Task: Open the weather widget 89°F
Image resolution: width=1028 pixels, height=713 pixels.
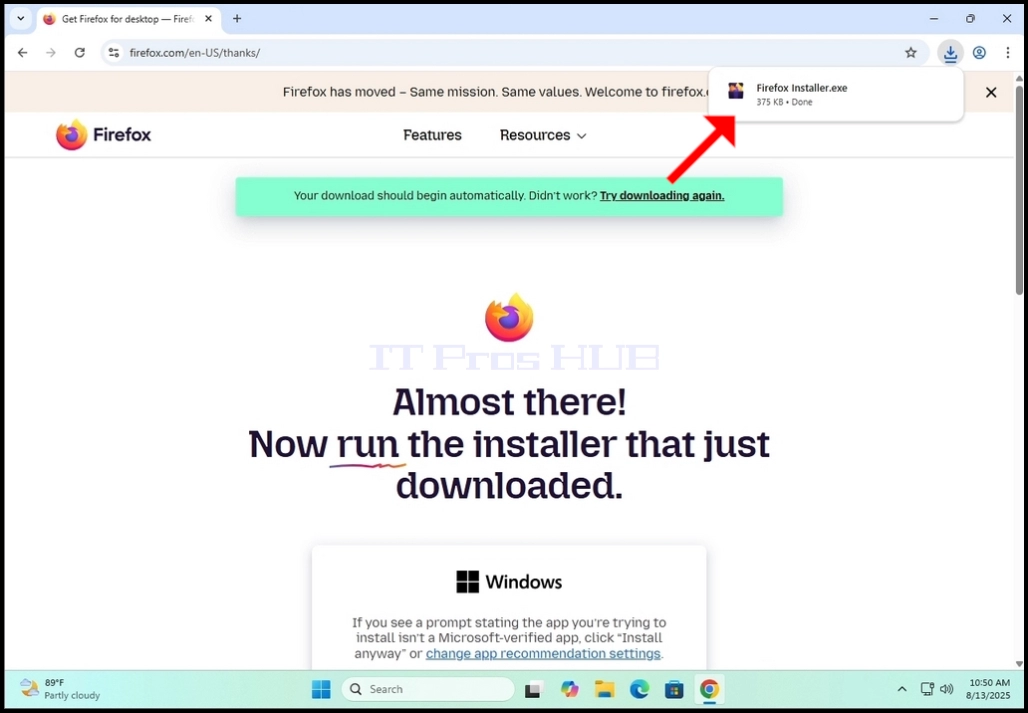Action: tap(60, 689)
